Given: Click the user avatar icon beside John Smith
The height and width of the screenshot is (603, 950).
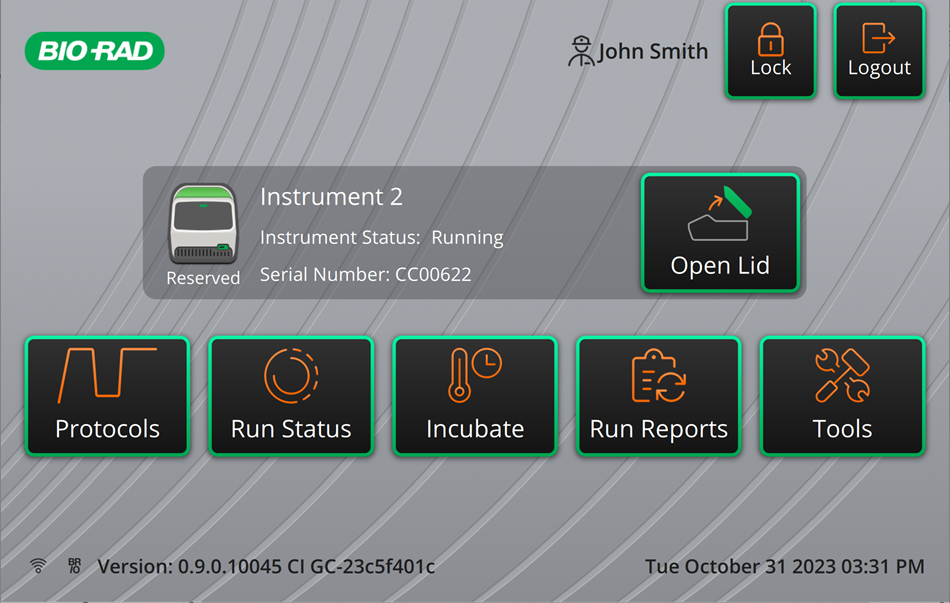Looking at the screenshot, I should point(580,51).
